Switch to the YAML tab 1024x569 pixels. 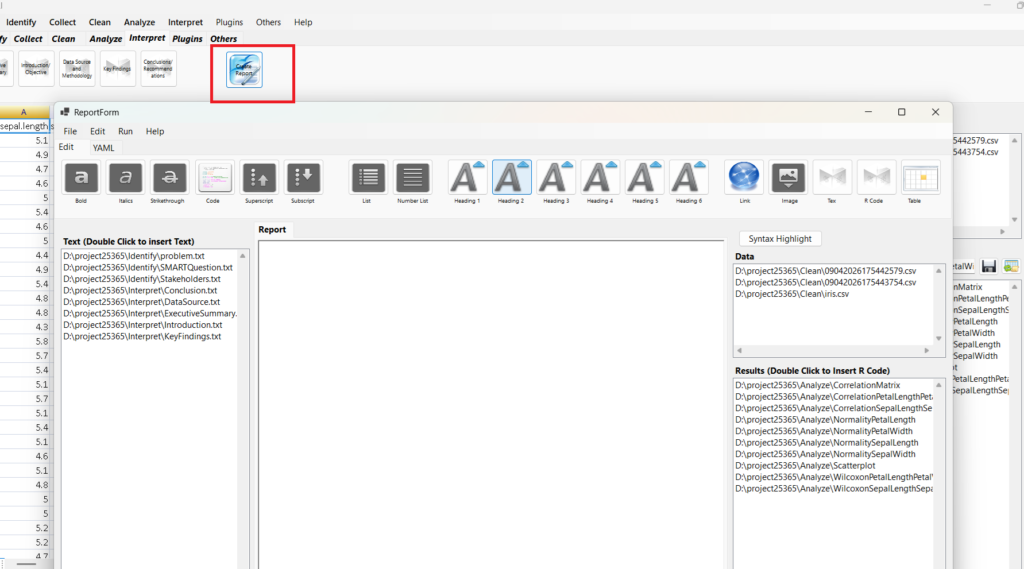coord(104,147)
